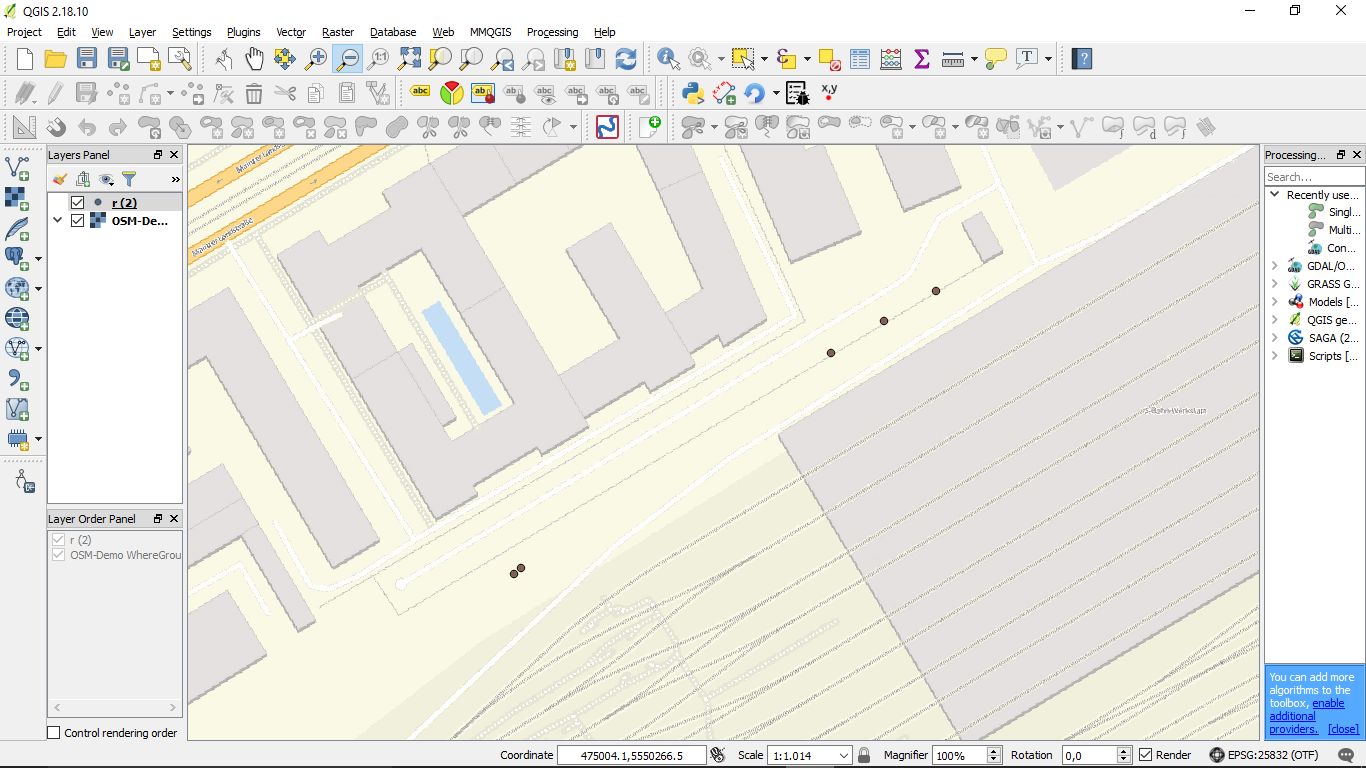The height and width of the screenshot is (768, 1366).
Task: Toggle visibility of r (2) layer
Action: pyautogui.click(x=77, y=203)
